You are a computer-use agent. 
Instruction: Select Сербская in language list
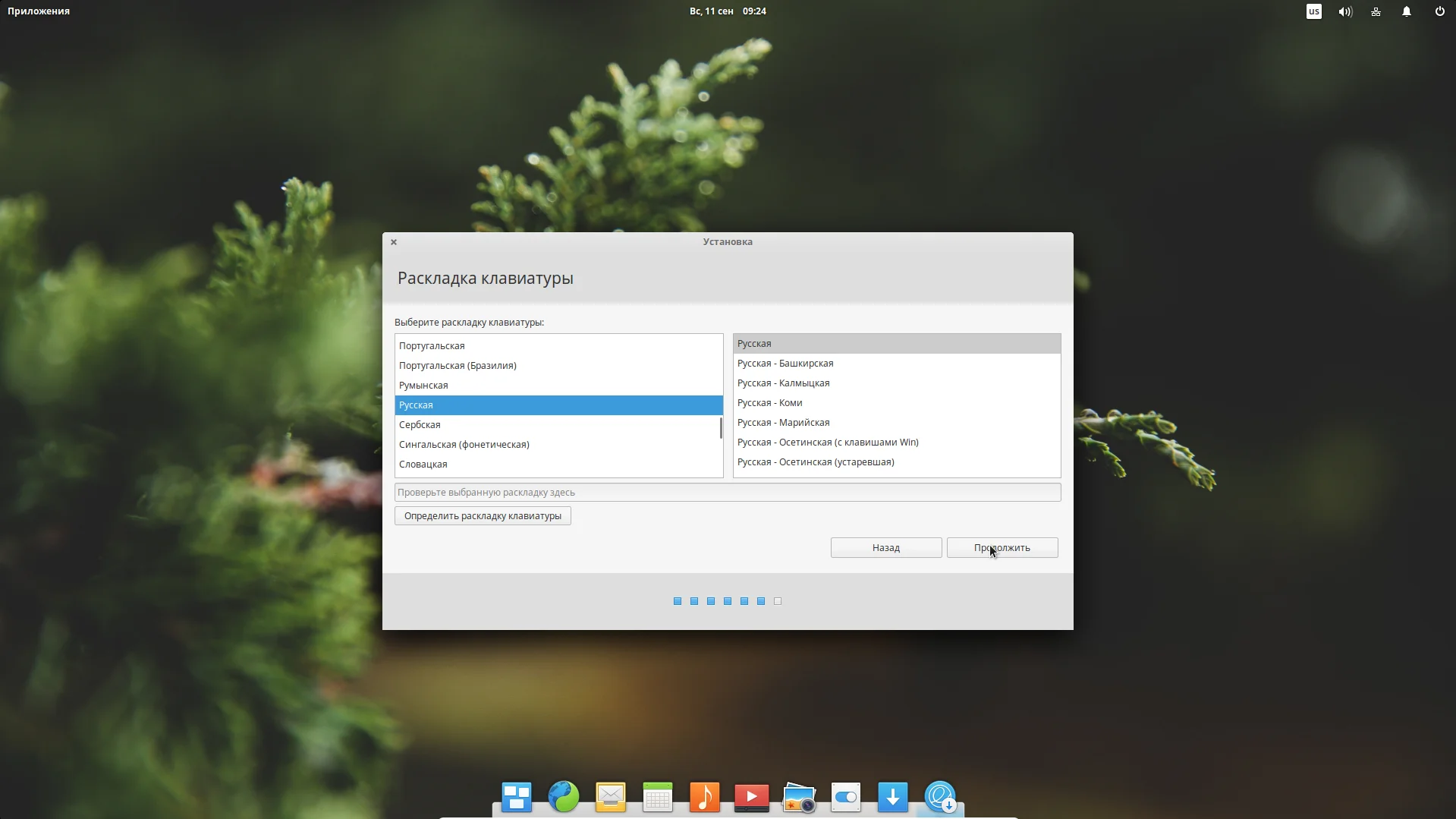coord(558,425)
